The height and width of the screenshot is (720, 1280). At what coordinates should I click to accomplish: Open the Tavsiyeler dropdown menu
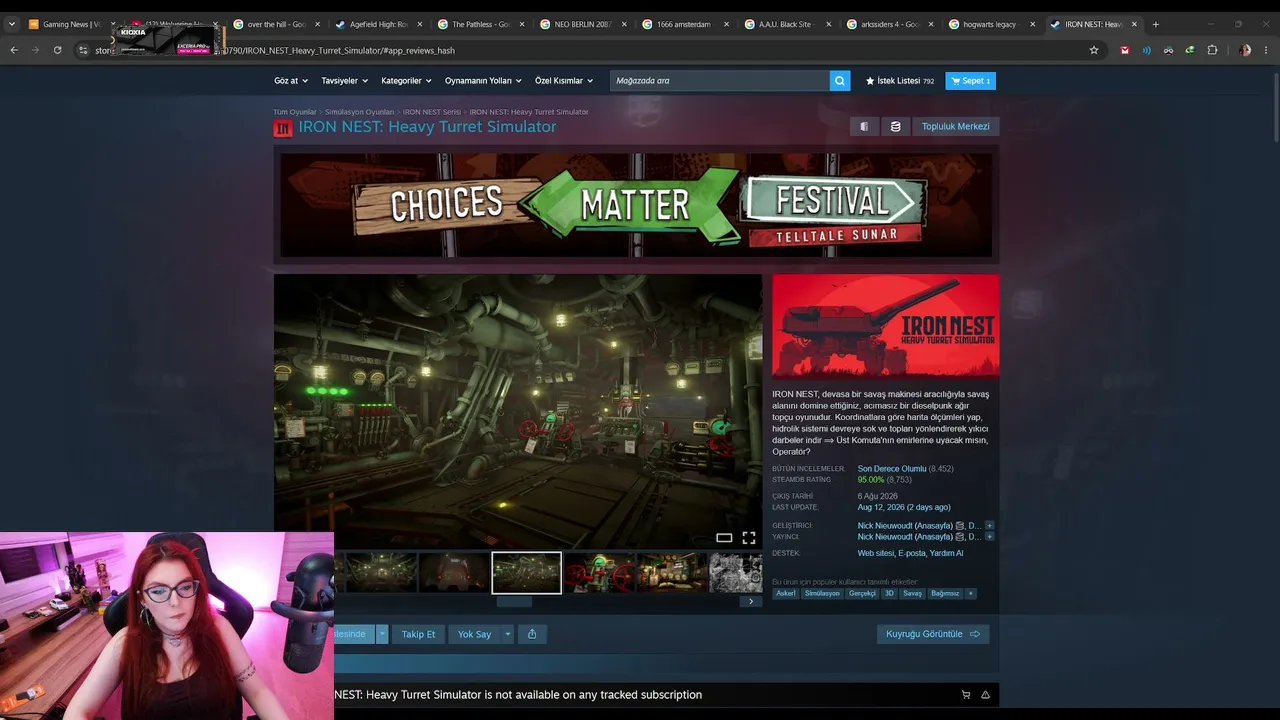click(x=345, y=81)
